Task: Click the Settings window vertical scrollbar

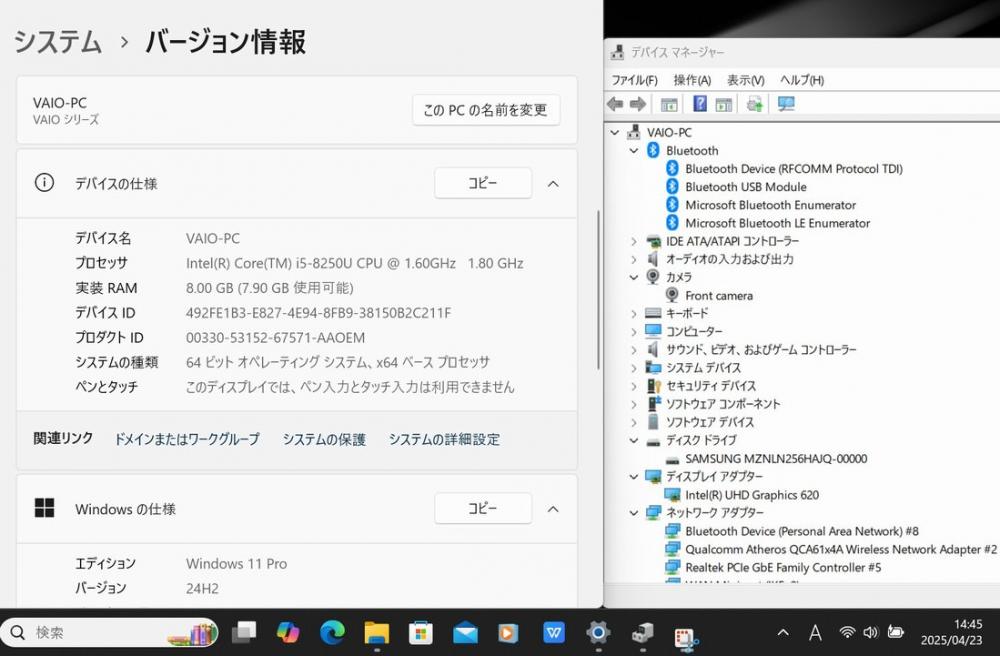Action: click(x=598, y=290)
